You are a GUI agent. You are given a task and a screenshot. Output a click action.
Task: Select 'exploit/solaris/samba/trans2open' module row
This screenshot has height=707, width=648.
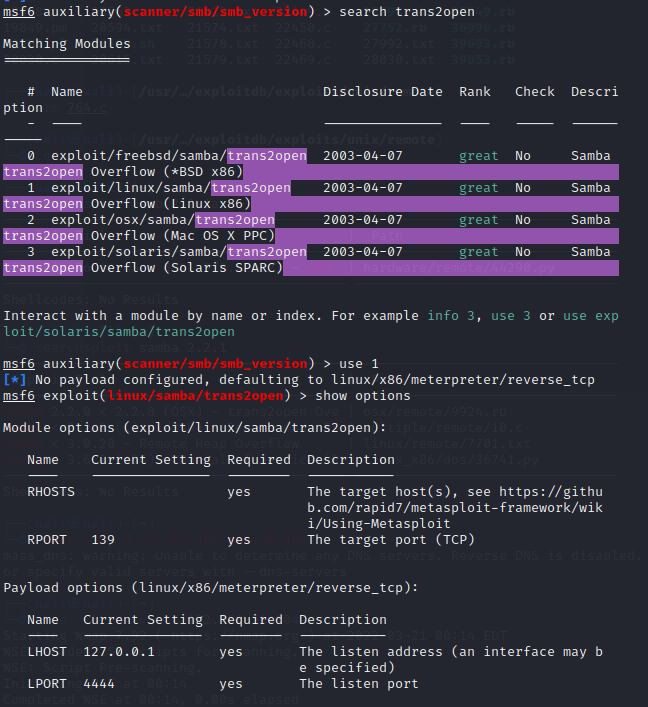pyautogui.click(x=179, y=252)
